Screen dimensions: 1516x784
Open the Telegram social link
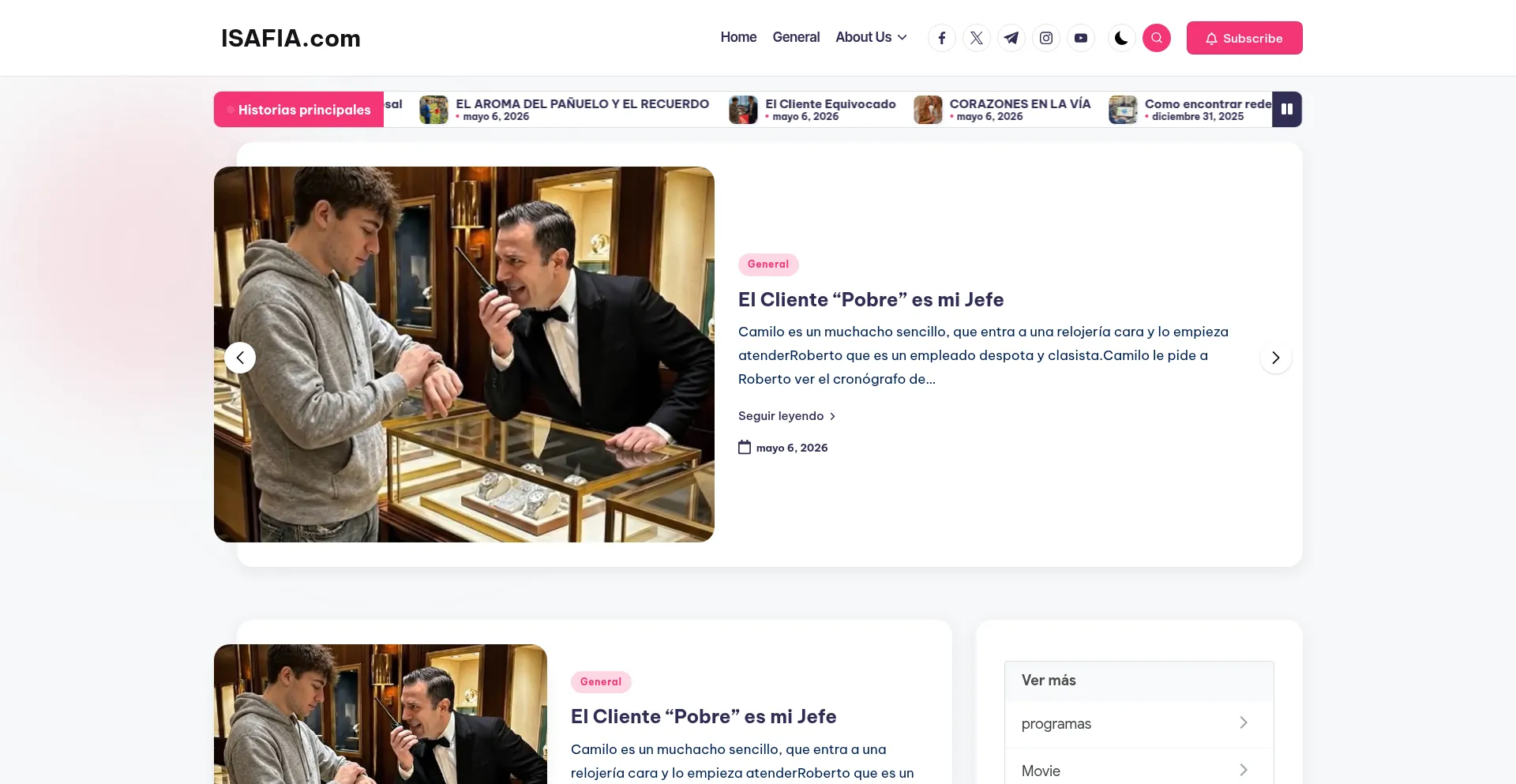1011,38
